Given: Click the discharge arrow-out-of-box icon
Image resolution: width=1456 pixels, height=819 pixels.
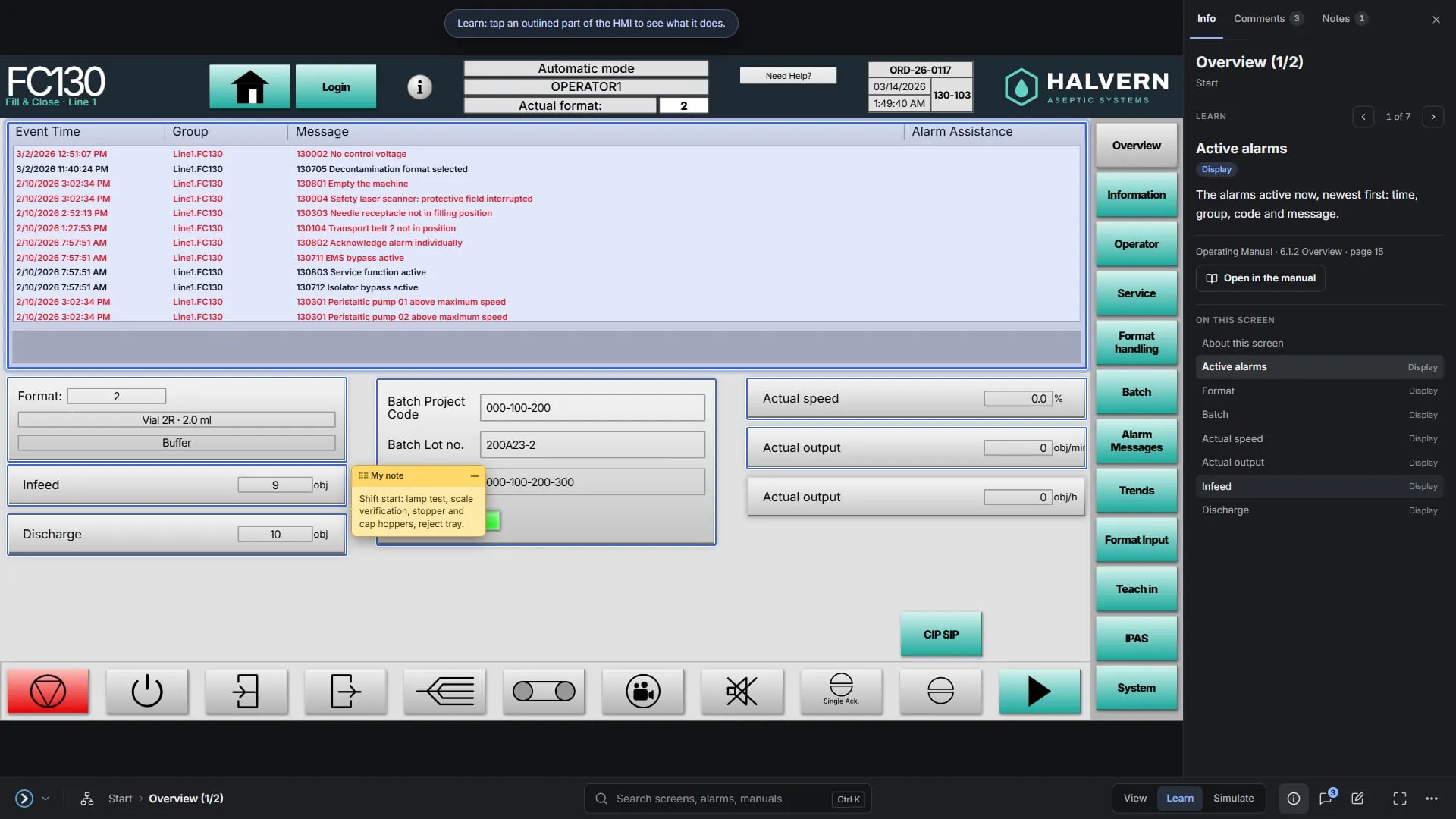Looking at the screenshot, I should coord(346,691).
